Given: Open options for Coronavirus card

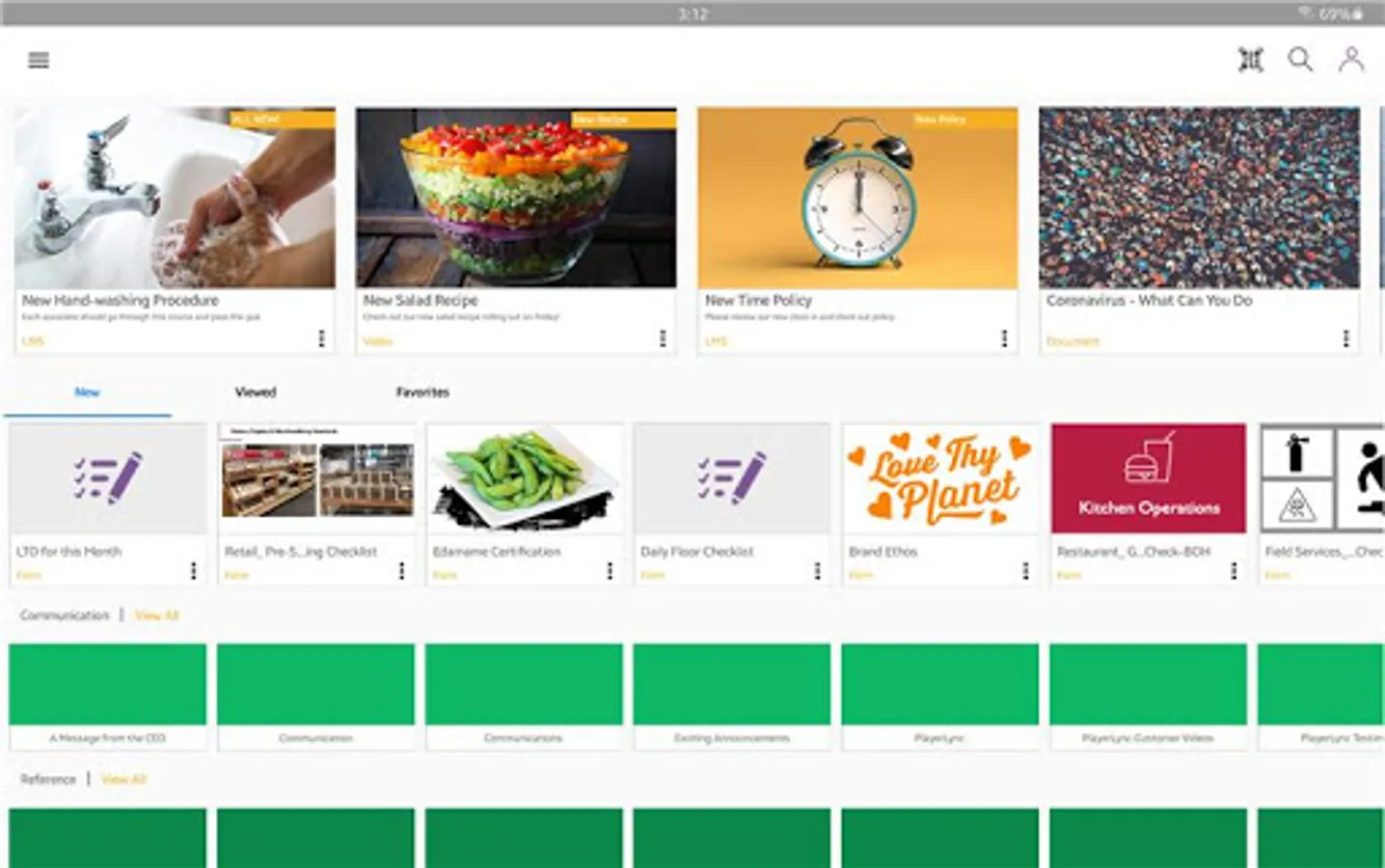Looking at the screenshot, I should [x=1345, y=339].
